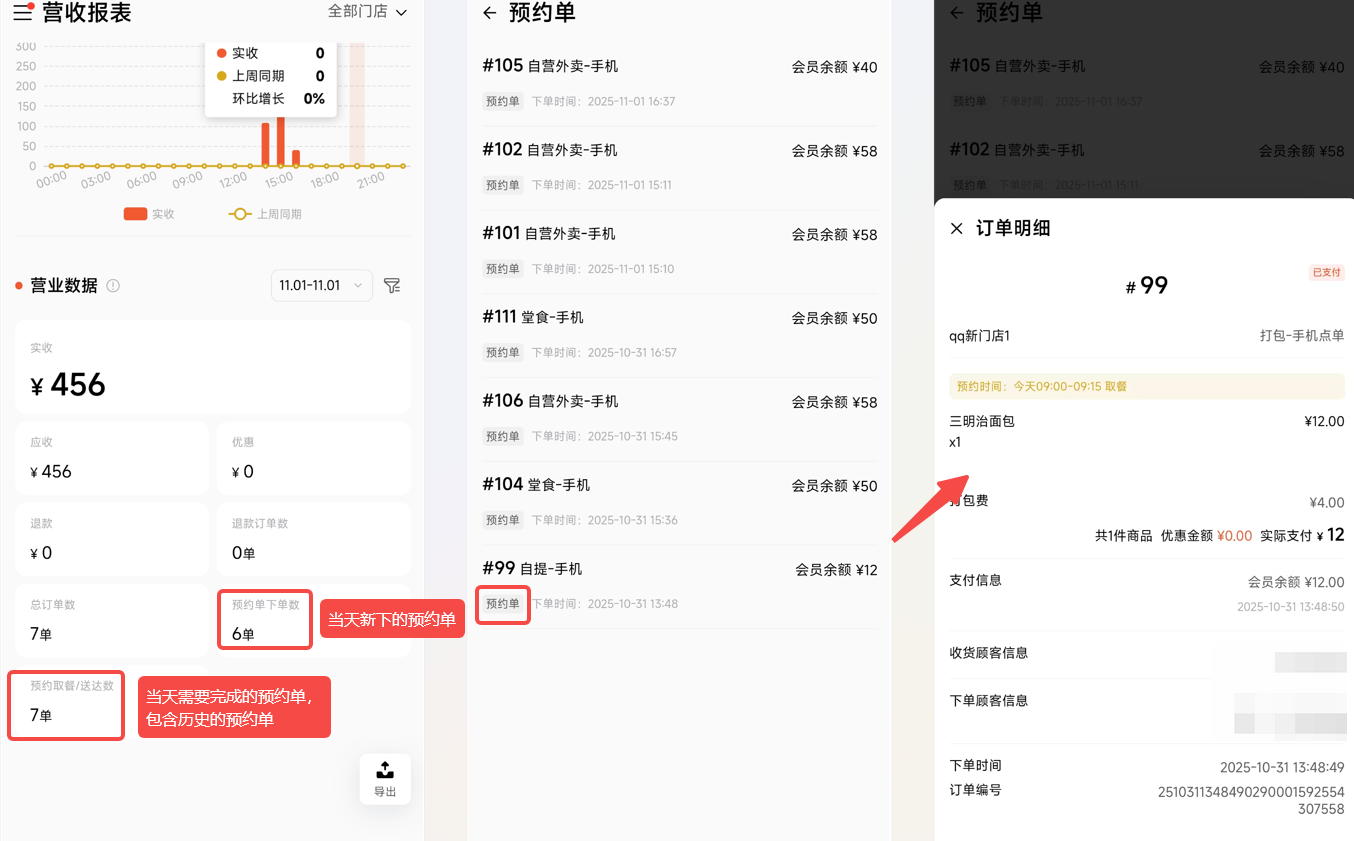Expand the 全部门店 store dropdown
The image size is (1354, 841).
tap(368, 12)
